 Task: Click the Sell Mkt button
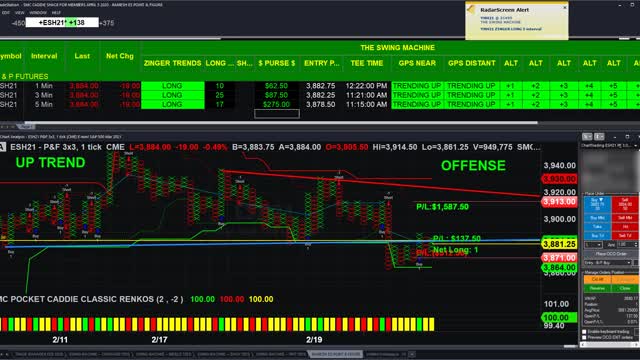point(625,218)
